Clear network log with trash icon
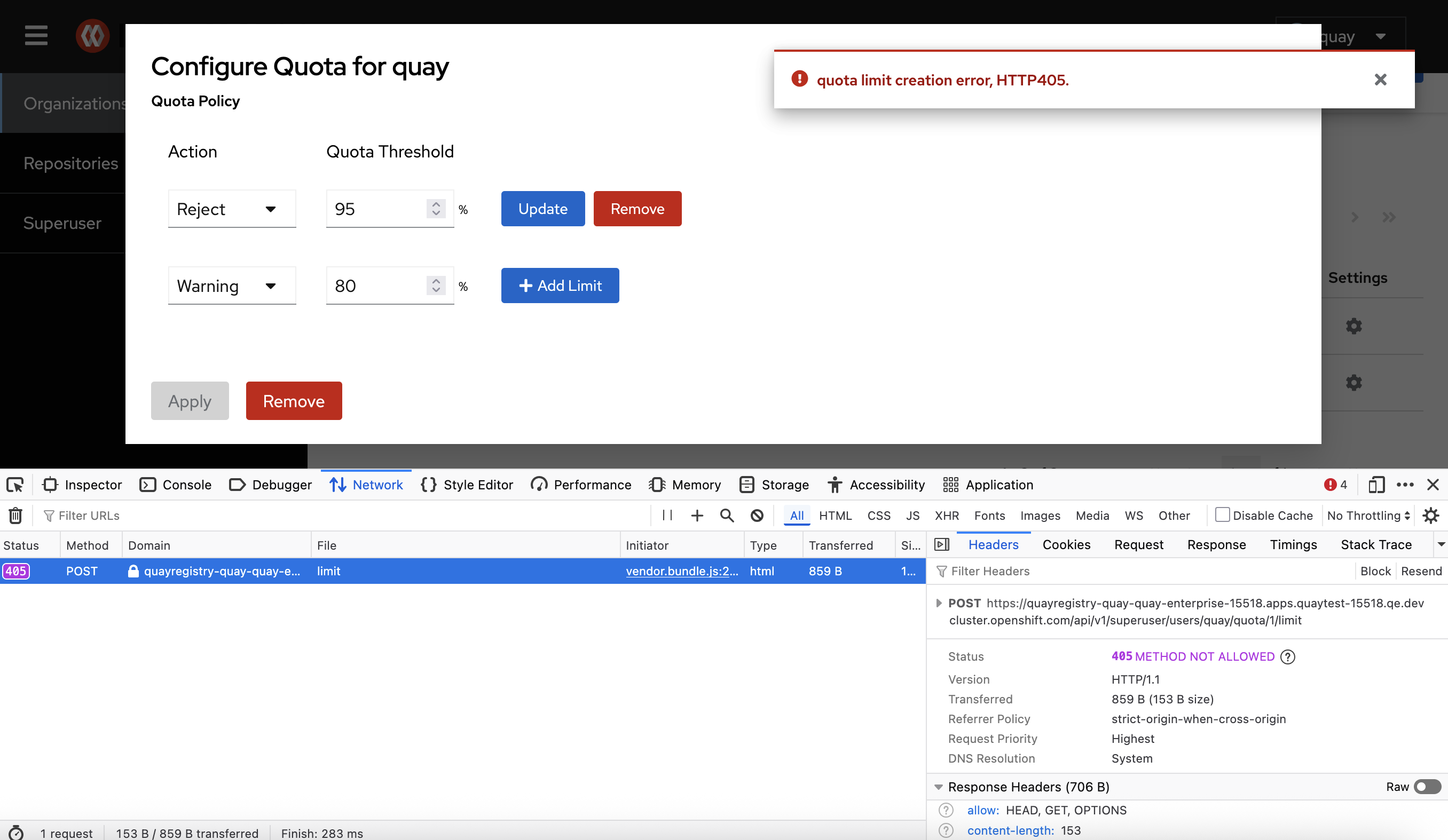The height and width of the screenshot is (840, 1448). click(15, 516)
